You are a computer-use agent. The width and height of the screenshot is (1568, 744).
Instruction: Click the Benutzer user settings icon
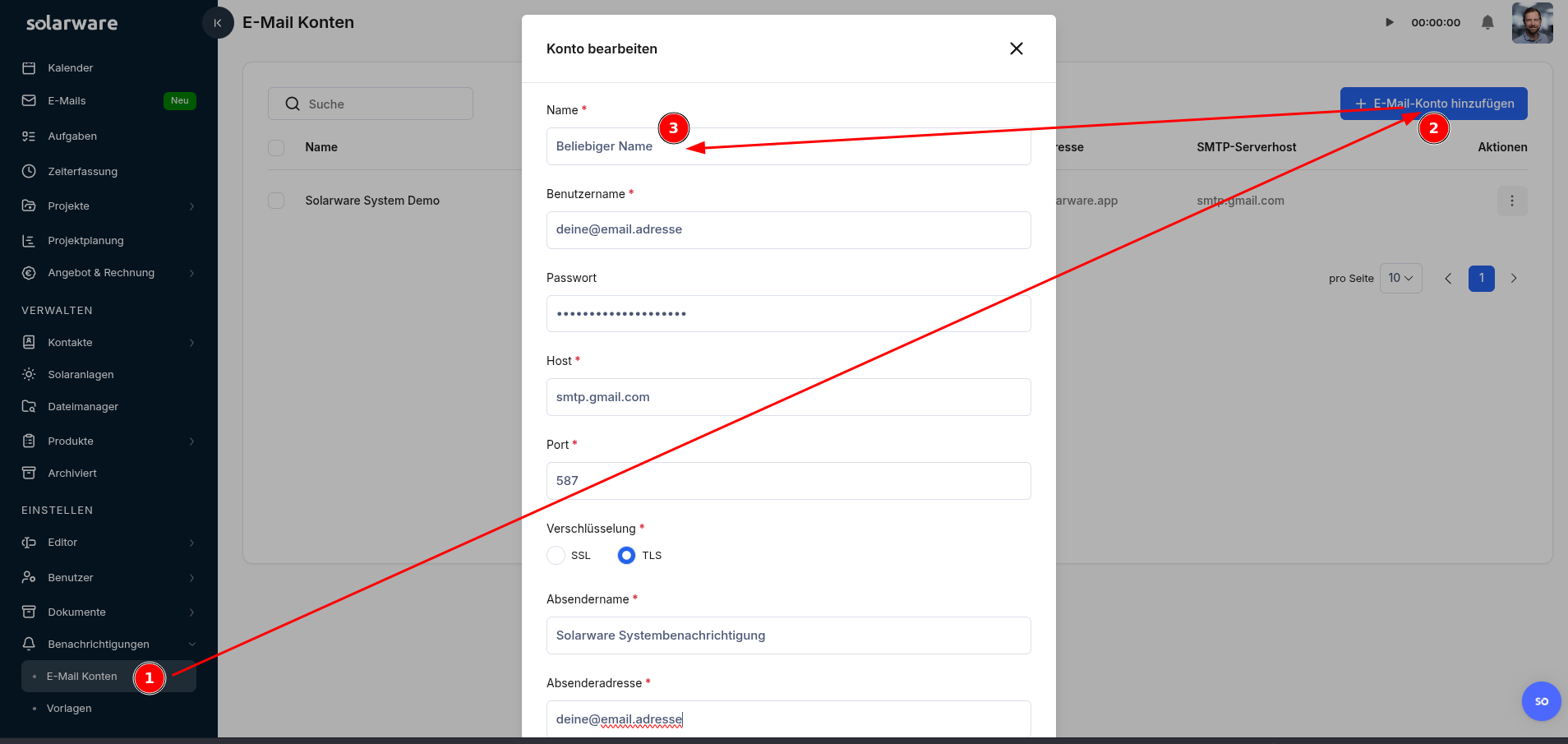pyautogui.click(x=29, y=577)
